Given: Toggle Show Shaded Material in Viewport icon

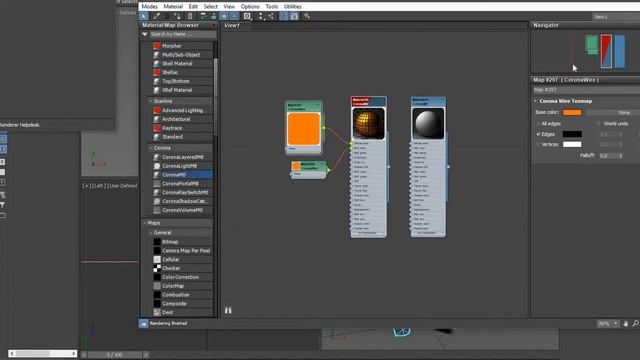Looking at the screenshot, I should click(224, 16).
